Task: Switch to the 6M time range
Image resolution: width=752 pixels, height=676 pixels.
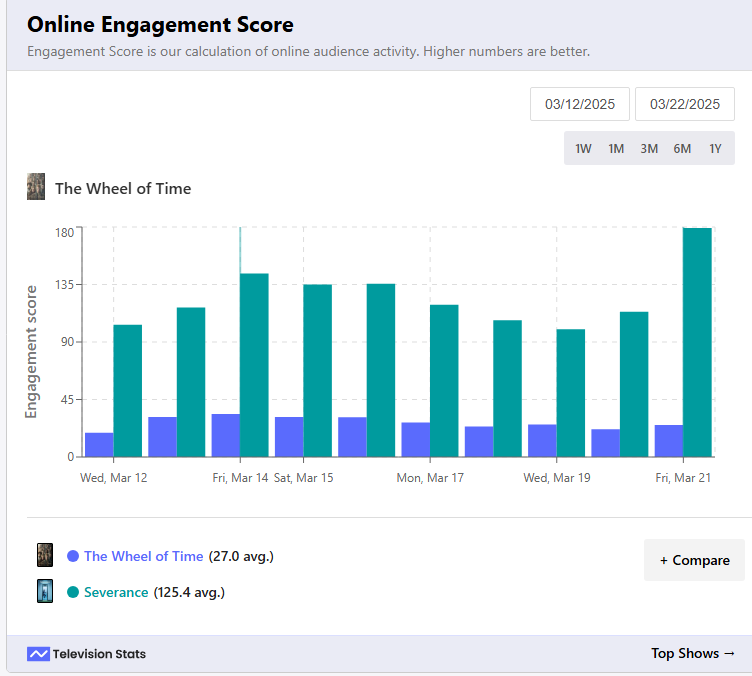Action: 682,149
